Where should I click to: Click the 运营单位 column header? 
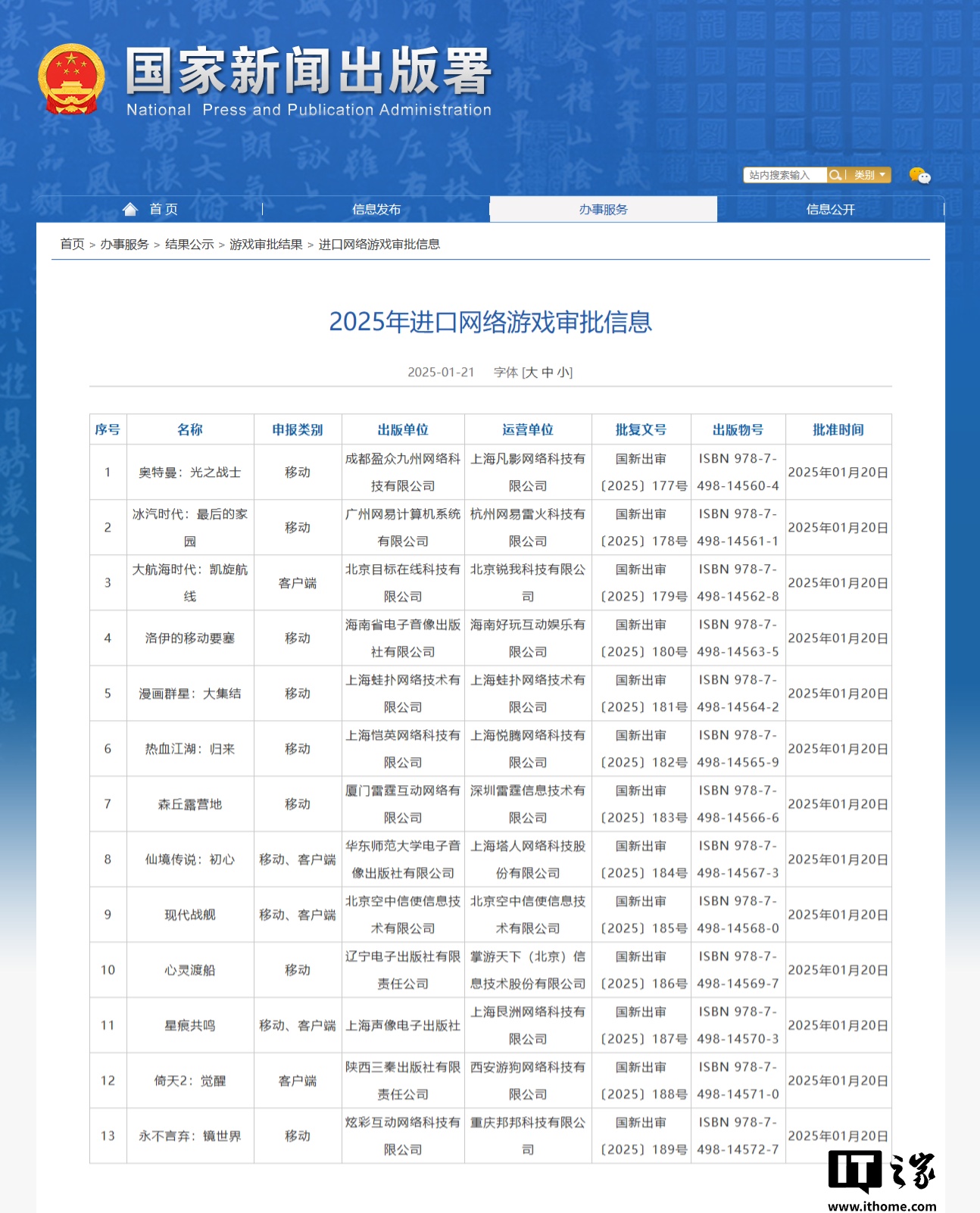(528, 429)
